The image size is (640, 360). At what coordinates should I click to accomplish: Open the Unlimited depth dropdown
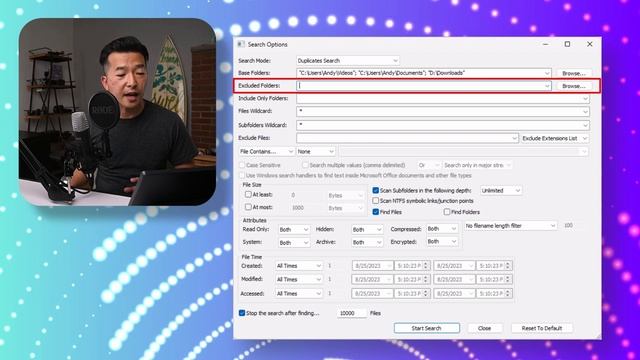click(501, 191)
